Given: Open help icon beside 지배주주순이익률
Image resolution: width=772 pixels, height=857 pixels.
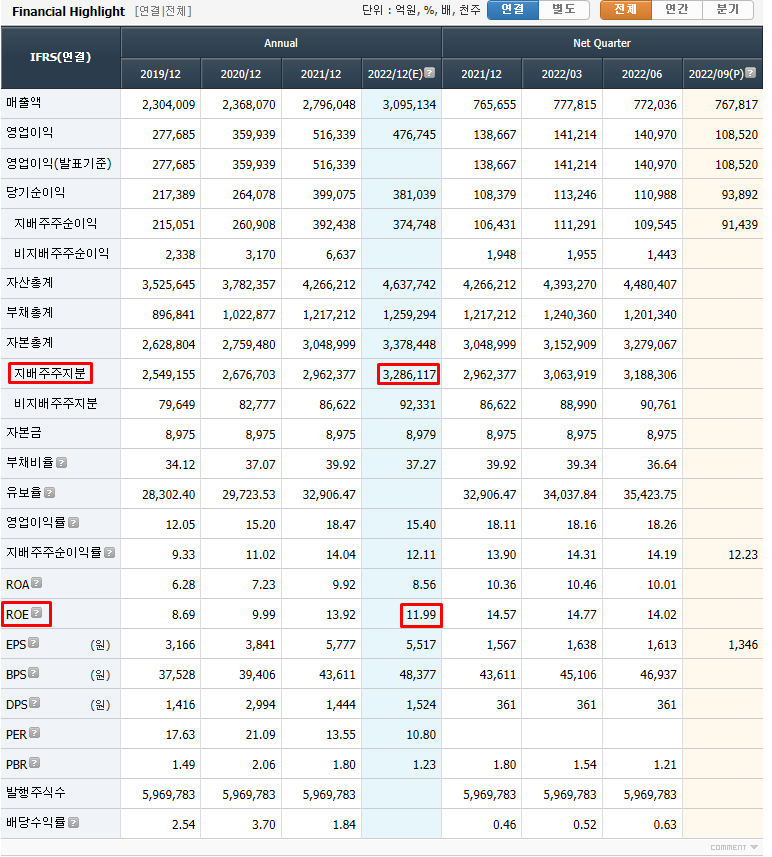Looking at the screenshot, I should [x=109, y=553].
